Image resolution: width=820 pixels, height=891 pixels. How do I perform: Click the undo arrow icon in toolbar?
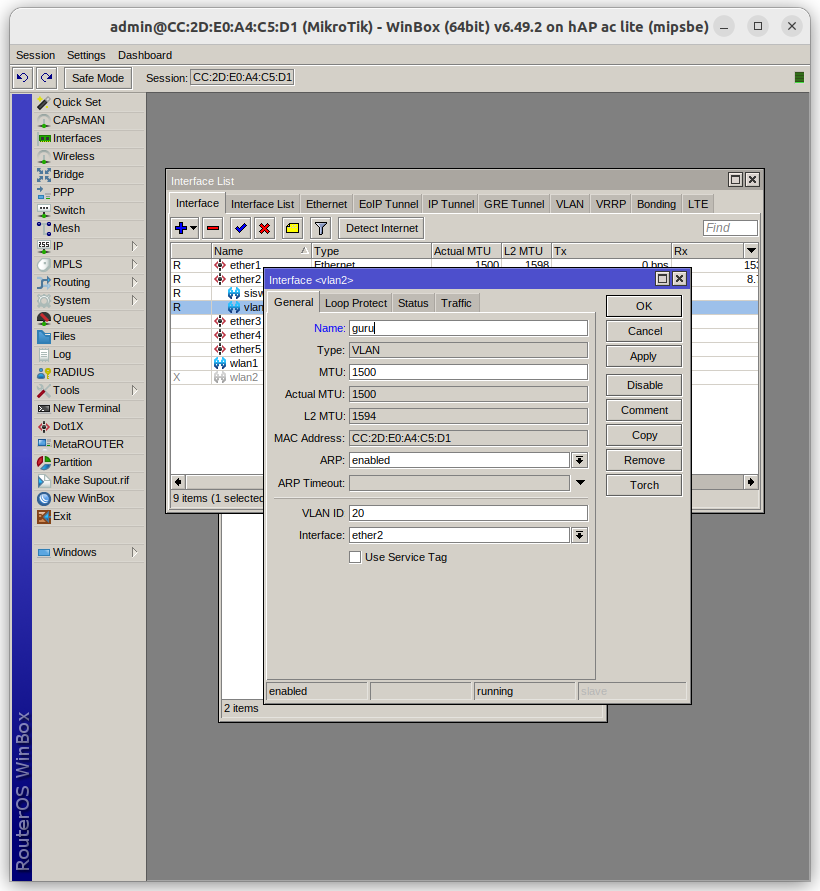[22, 78]
